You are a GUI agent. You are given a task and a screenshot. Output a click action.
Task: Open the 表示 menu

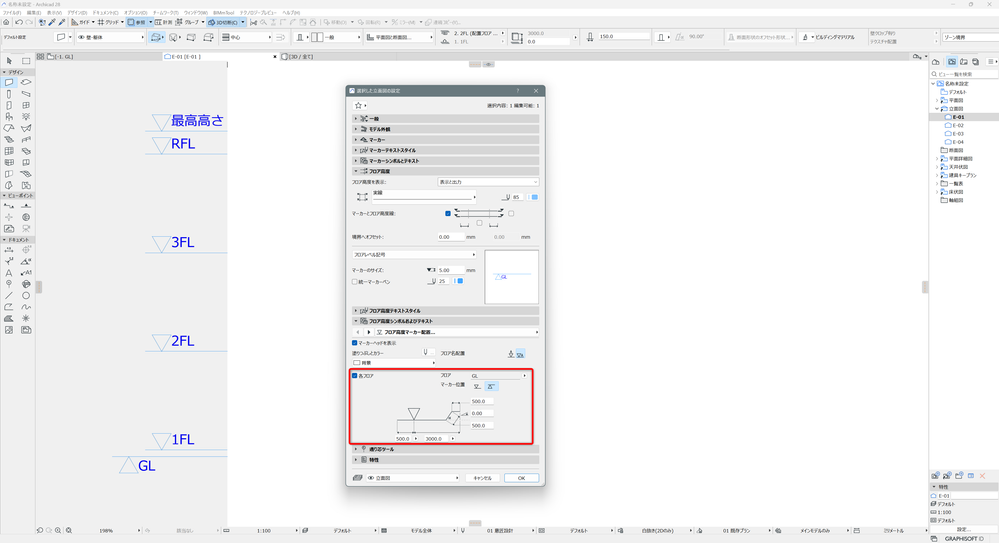[55, 13]
